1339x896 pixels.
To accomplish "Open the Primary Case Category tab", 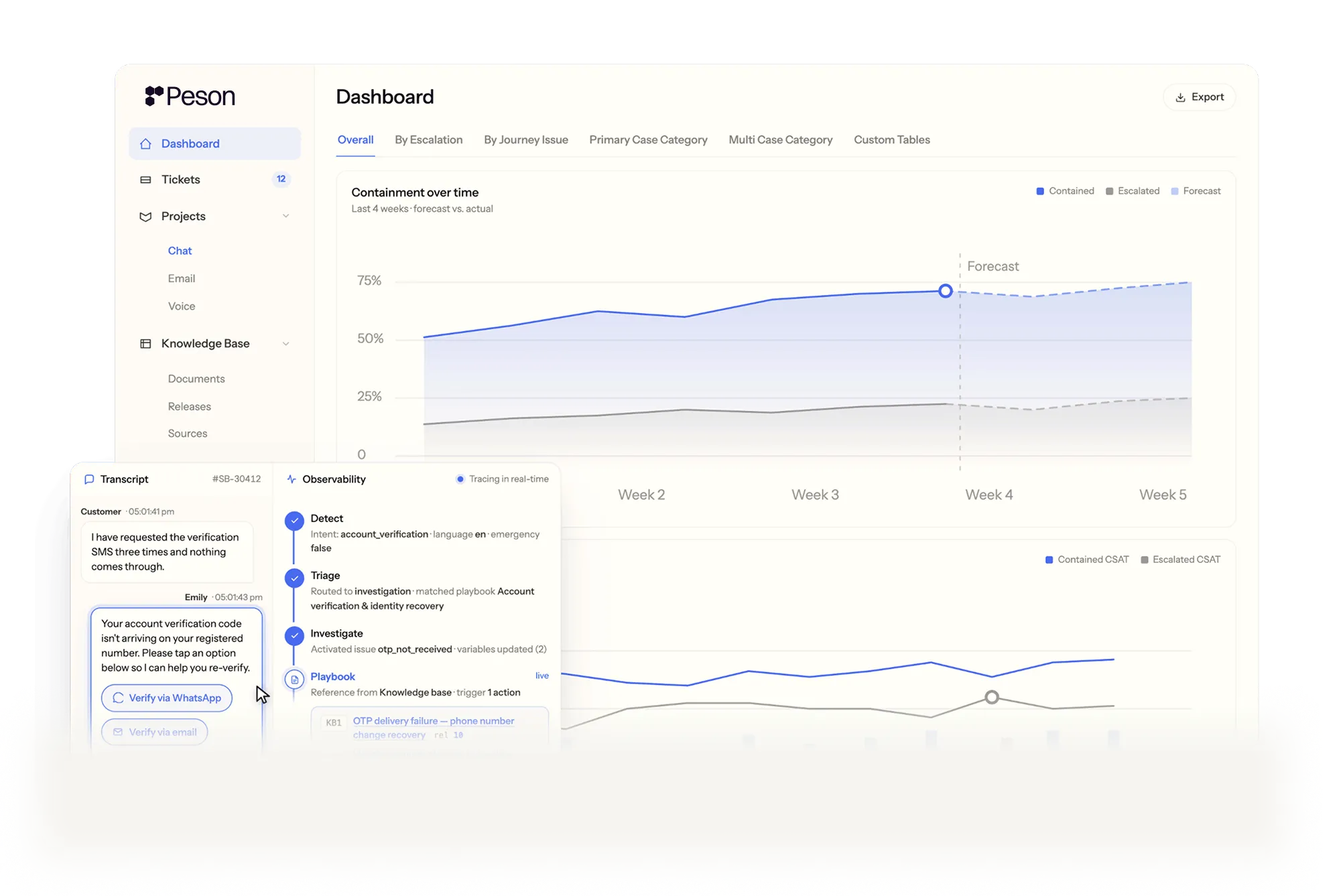I will pos(648,140).
